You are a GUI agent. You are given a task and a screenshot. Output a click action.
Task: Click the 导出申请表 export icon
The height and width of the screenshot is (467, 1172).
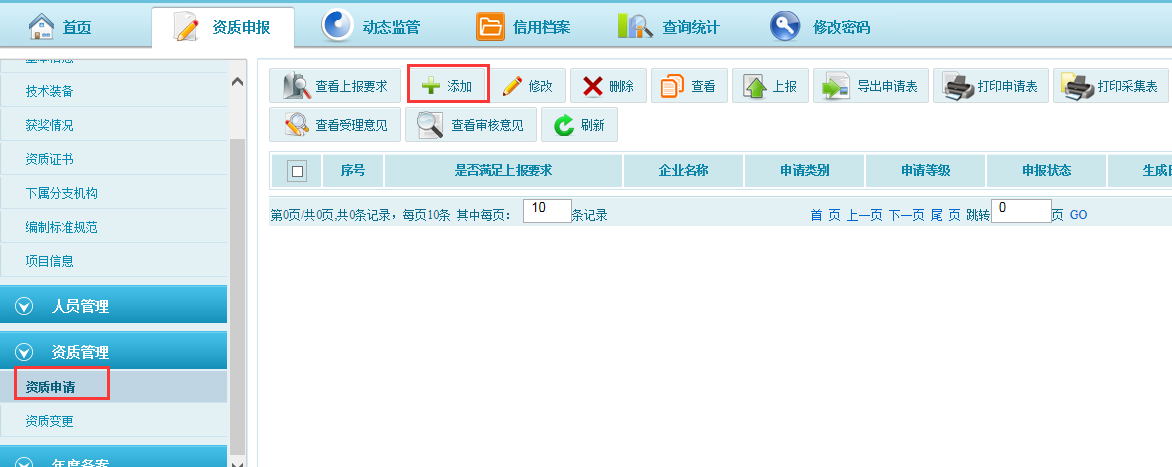(835, 86)
